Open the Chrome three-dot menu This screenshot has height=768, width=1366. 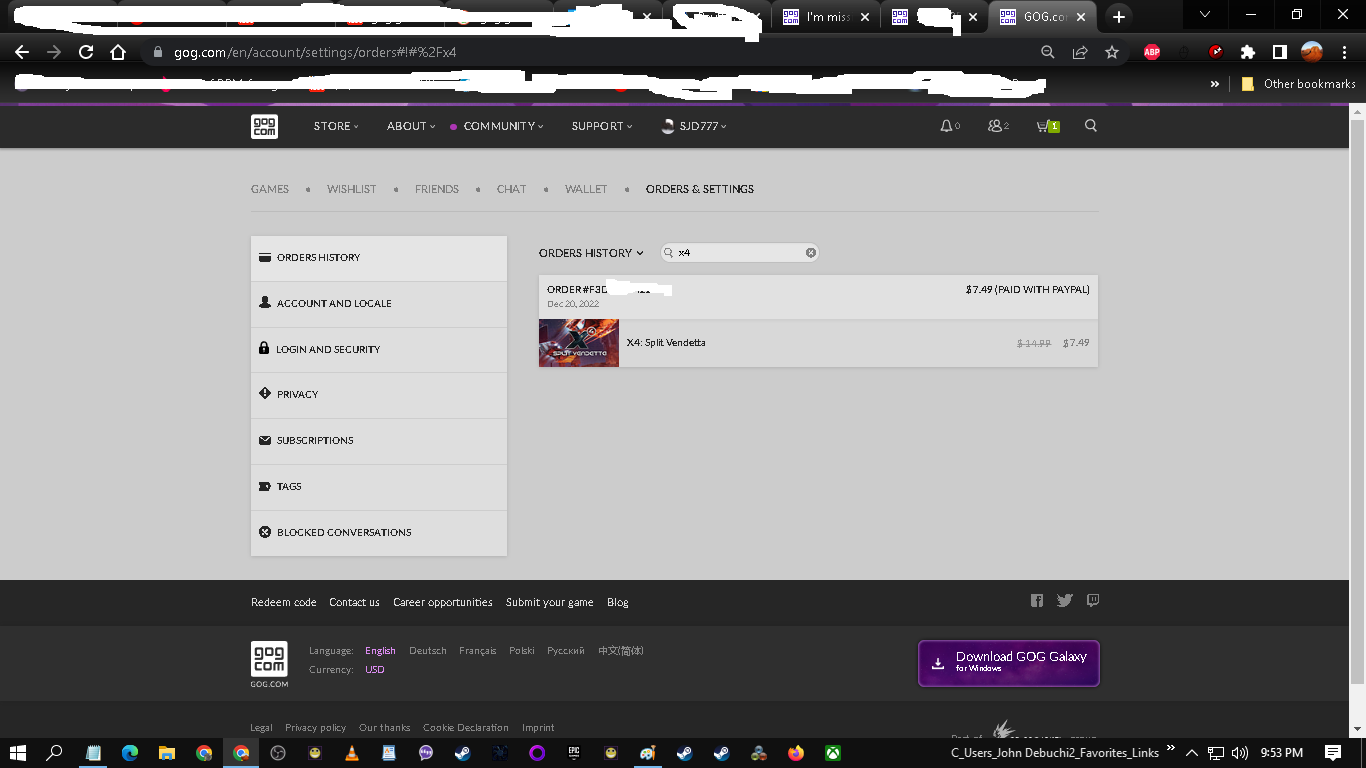click(x=1344, y=52)
